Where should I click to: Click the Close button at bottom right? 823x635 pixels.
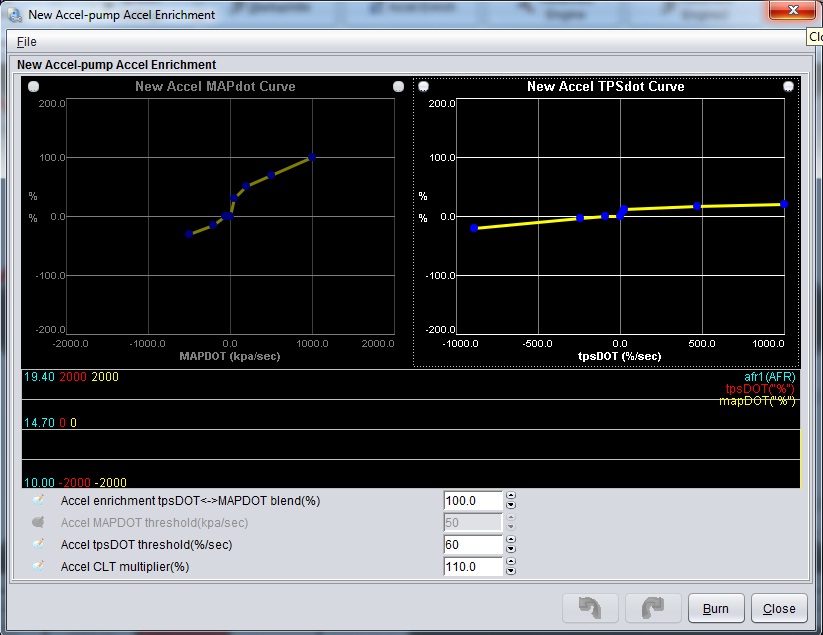pyautogui.click(x=779, y=608)
